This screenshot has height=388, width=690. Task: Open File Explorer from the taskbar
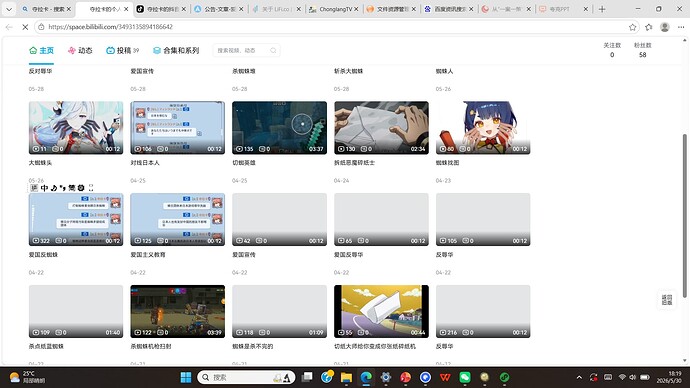click(x=346, y=377)
